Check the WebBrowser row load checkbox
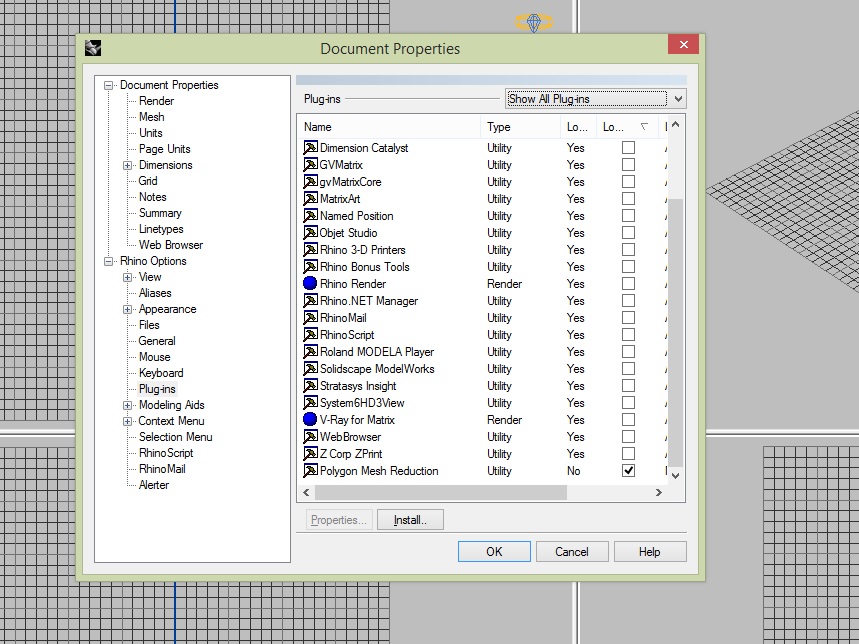Image resolution: width=859 pixels, height=644 pixels. (x=628, y=436)
